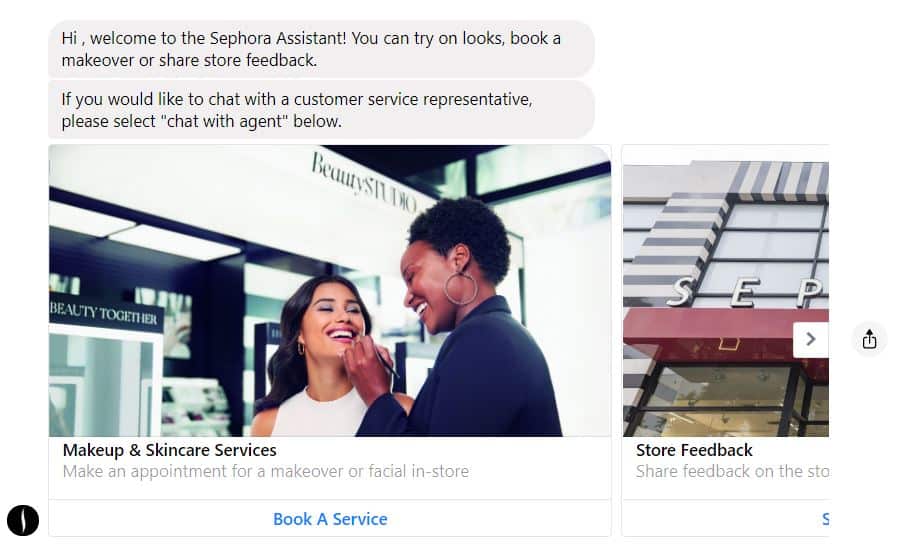Select the Store Feedback card title
898x545 pixels.
(694, 450)
